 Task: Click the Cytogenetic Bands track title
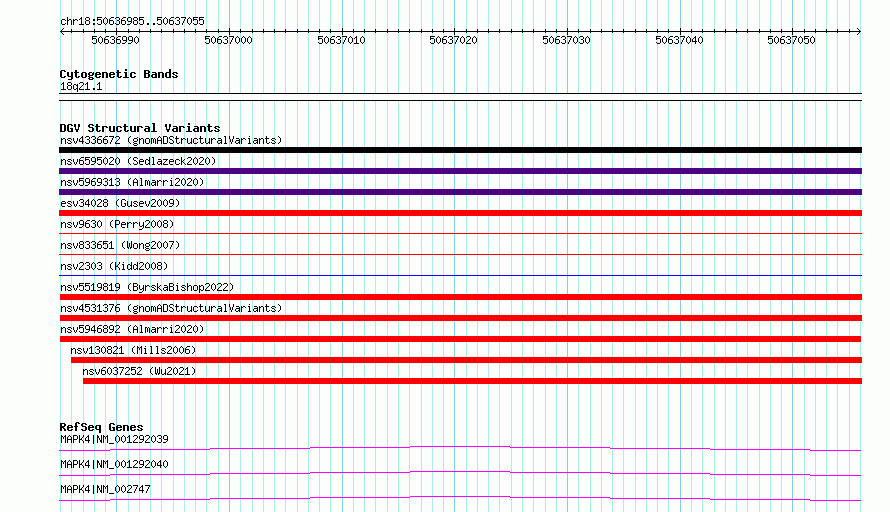(119, 74)
